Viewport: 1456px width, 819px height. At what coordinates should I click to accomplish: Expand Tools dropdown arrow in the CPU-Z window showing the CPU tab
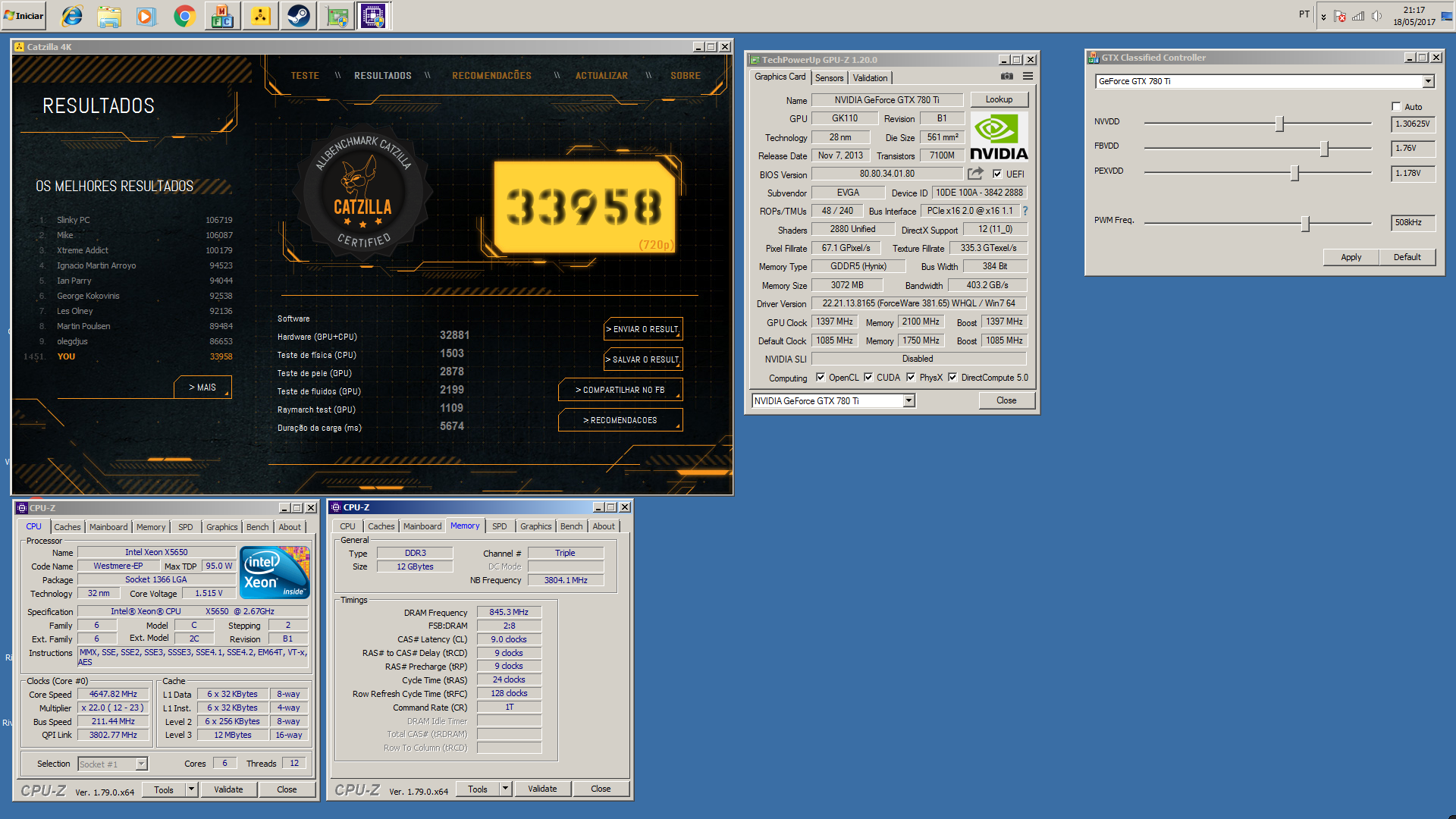click(191, 789)
